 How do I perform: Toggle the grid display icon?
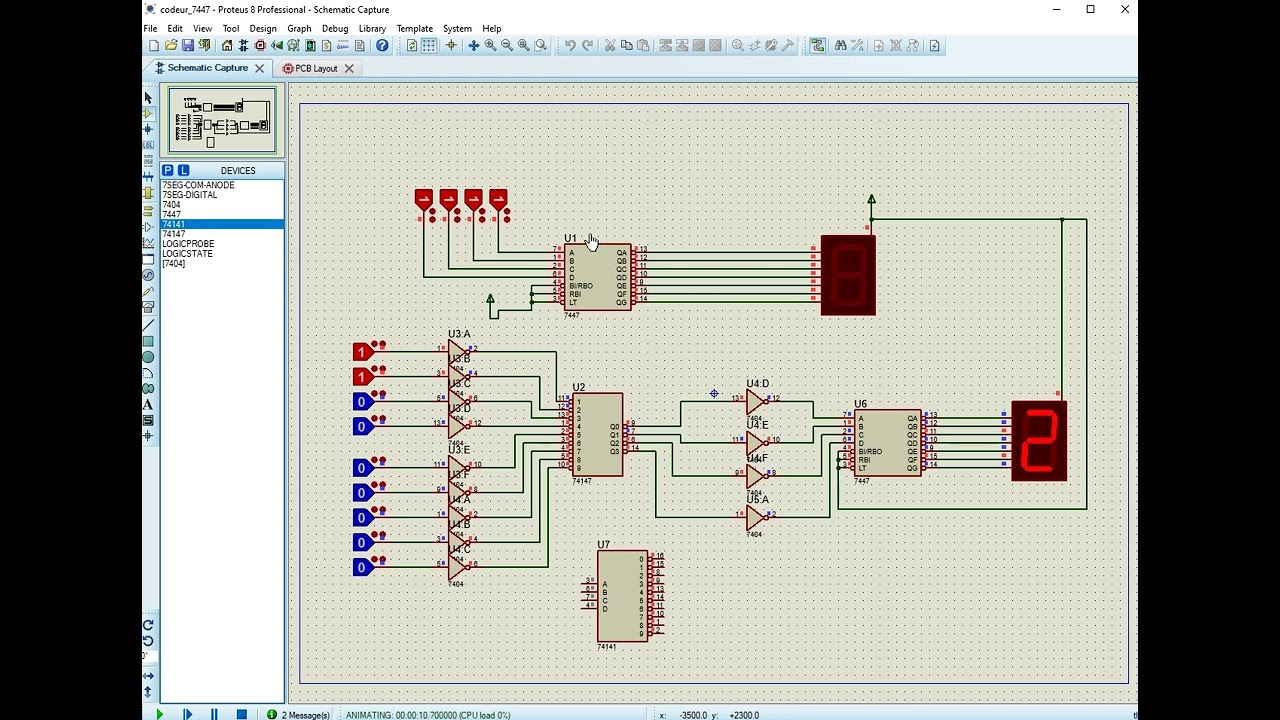tap(429, 45)
